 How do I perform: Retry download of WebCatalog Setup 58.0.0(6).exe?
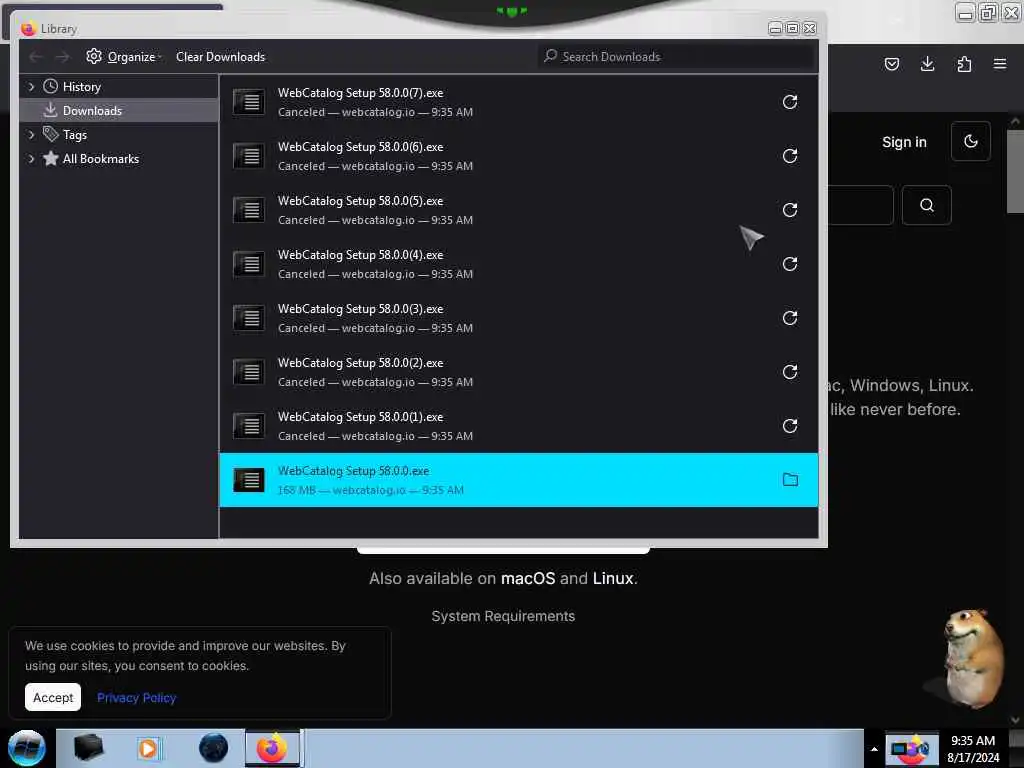[x=790, y=156]
